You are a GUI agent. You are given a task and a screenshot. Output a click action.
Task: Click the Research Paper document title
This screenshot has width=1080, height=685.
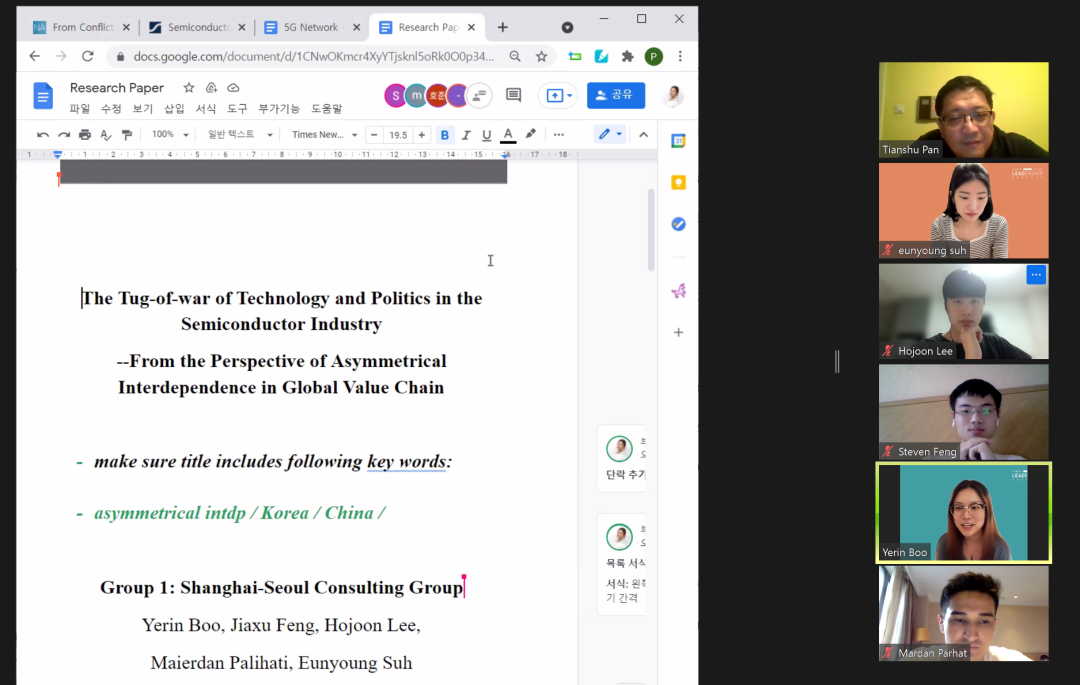[117, 87]
